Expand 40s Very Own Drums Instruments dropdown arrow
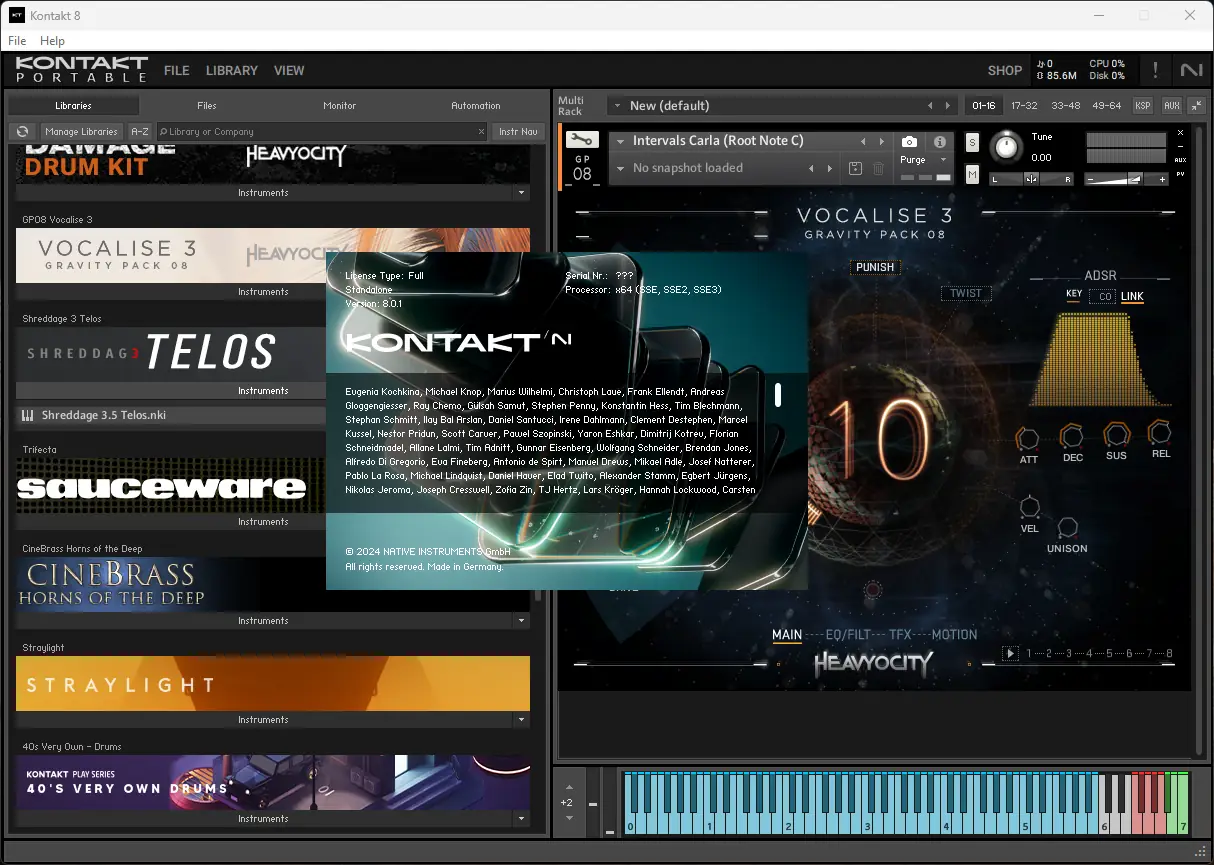This screenshot has height=865, width=1214. click(x=521, y=819)
